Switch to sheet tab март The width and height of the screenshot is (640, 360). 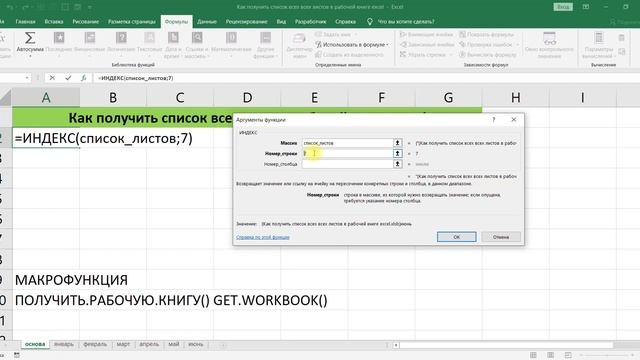[x=123, y=344]
